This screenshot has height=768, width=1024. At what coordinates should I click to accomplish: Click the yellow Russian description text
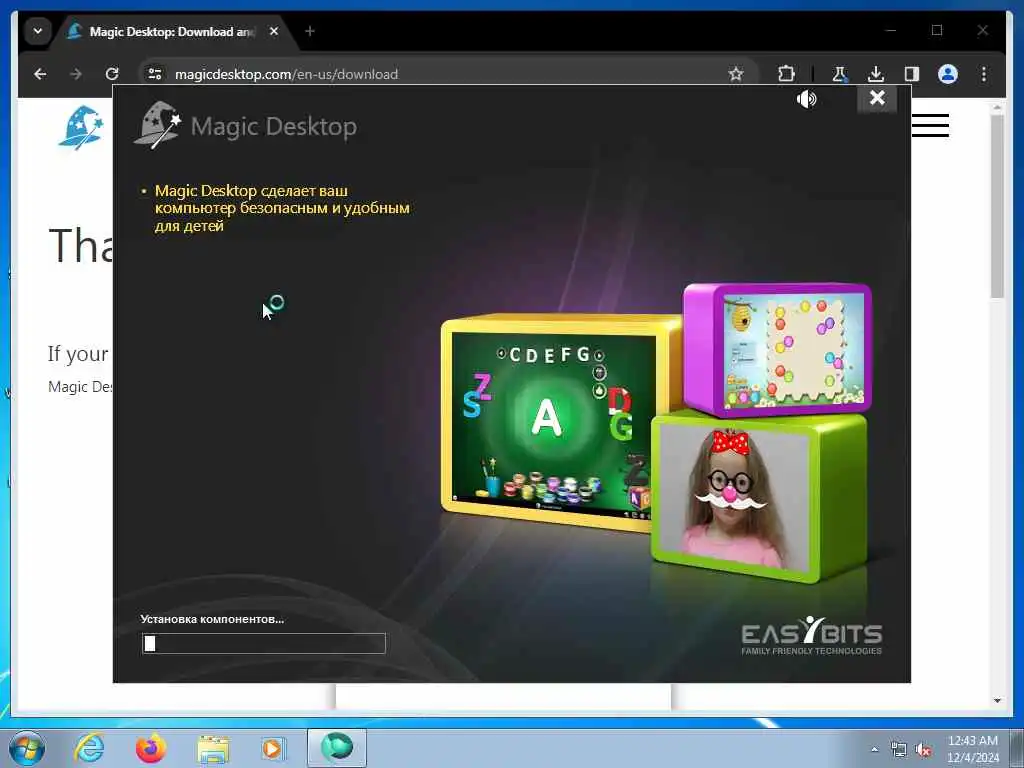[282, 208]
